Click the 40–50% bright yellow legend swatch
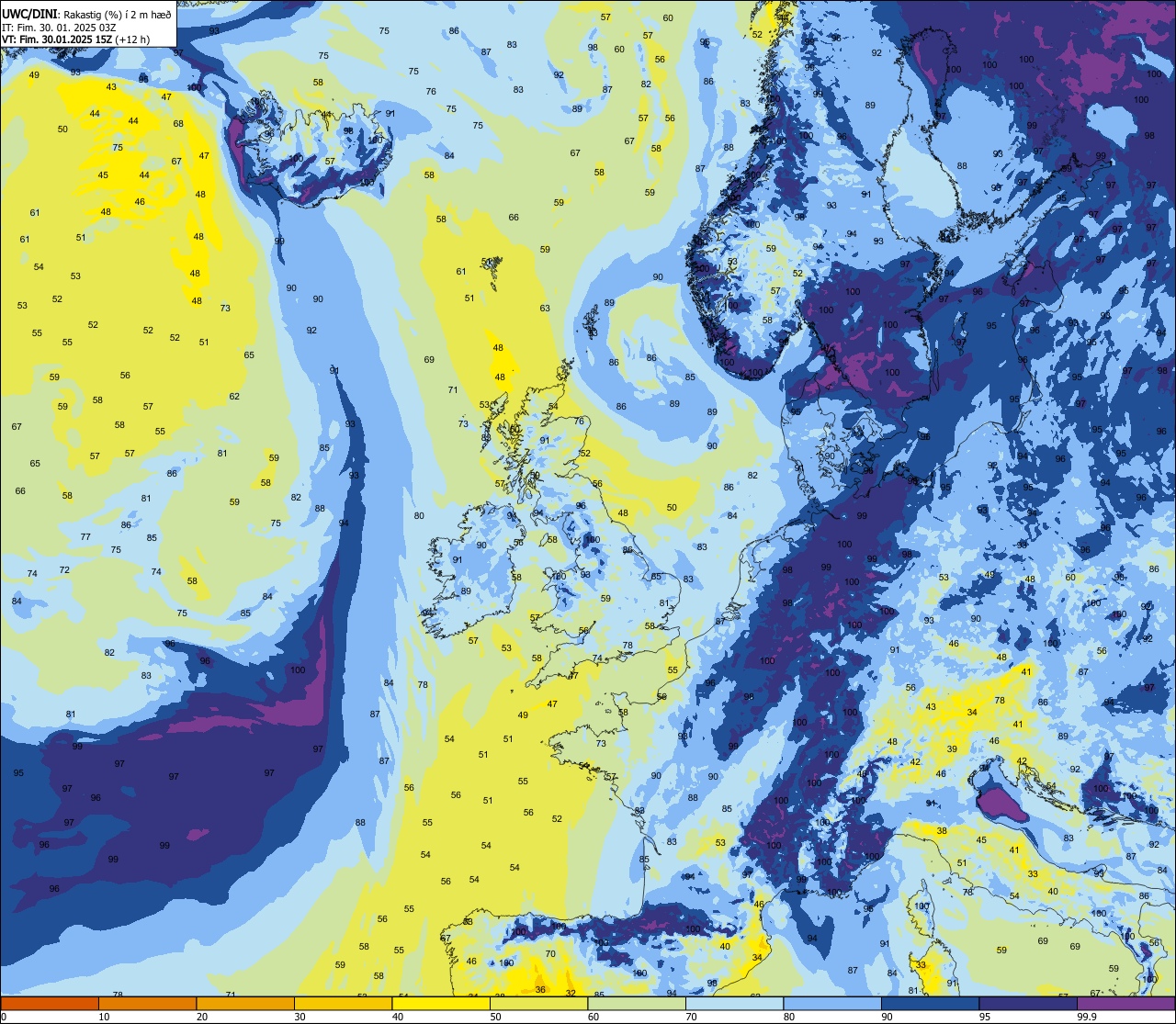 tap(441, 1004)
